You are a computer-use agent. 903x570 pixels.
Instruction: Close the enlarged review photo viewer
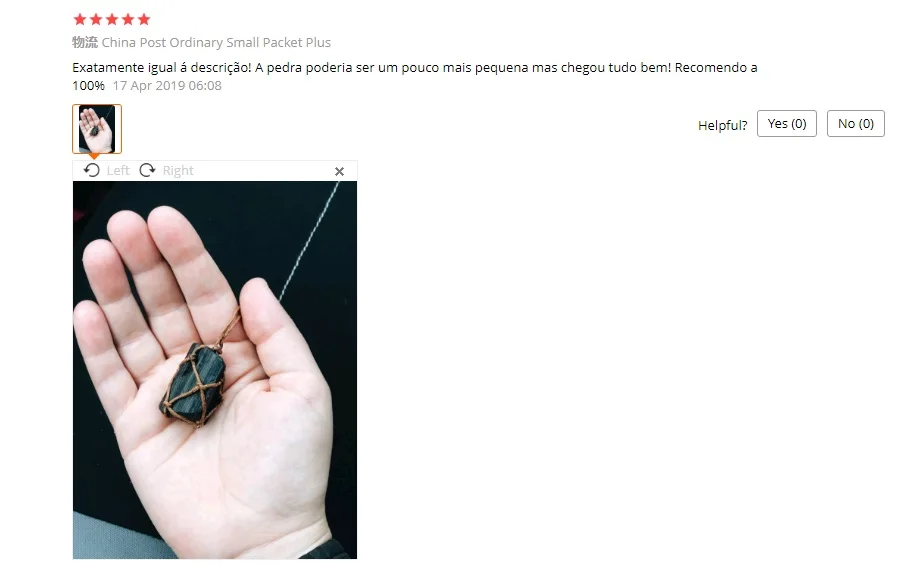(339, 172)
